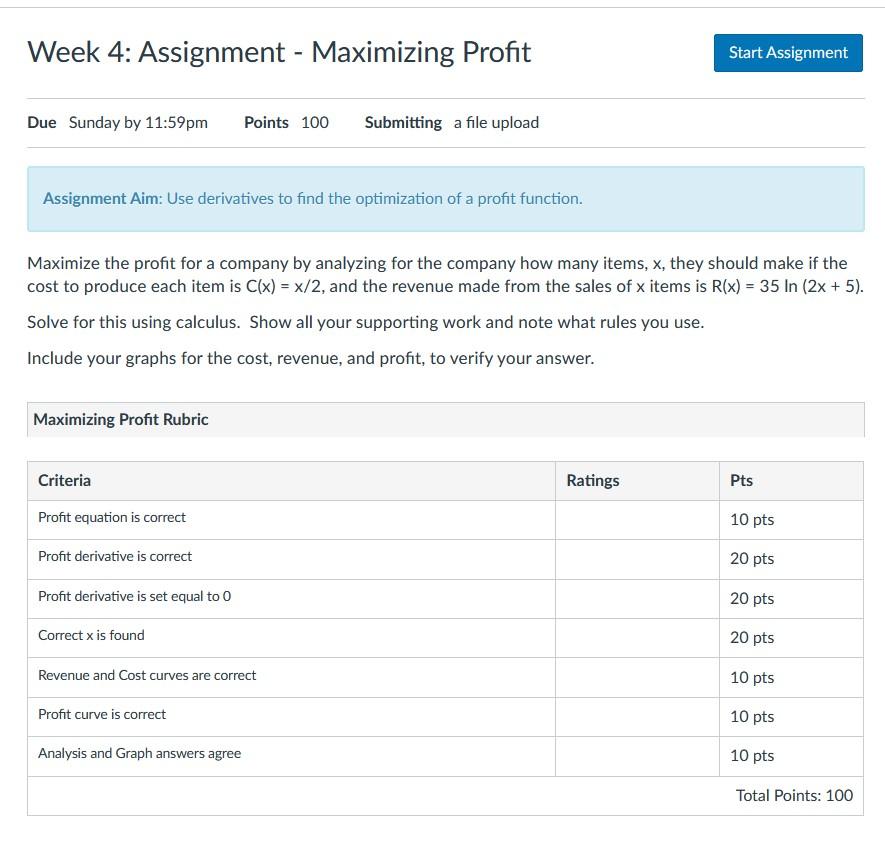This screenshot has height=842, width=885.
Task: Select the Criteria column header
Action: [64, 480]
